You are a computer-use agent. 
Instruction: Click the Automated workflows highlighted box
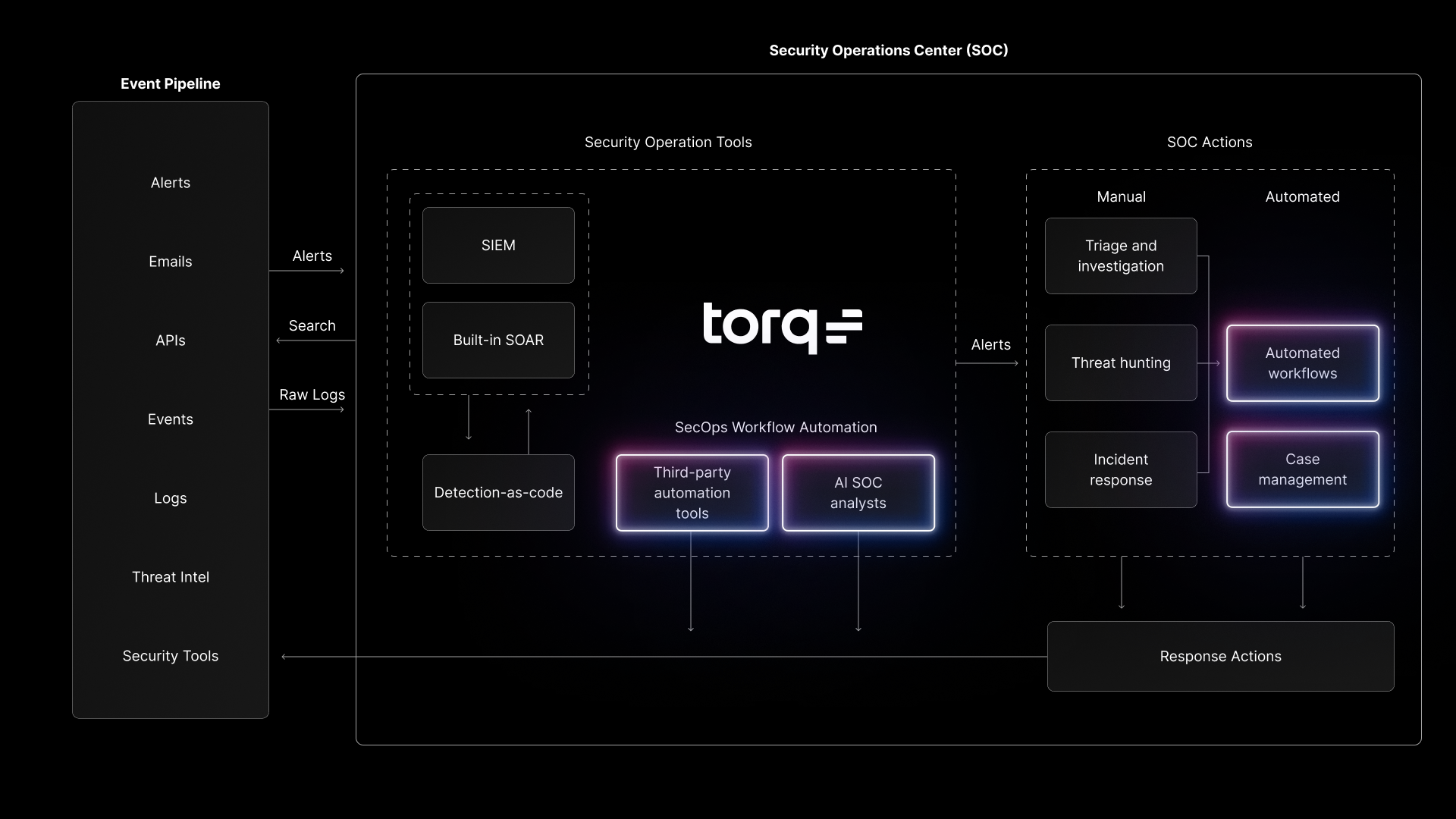[1302, 362]
